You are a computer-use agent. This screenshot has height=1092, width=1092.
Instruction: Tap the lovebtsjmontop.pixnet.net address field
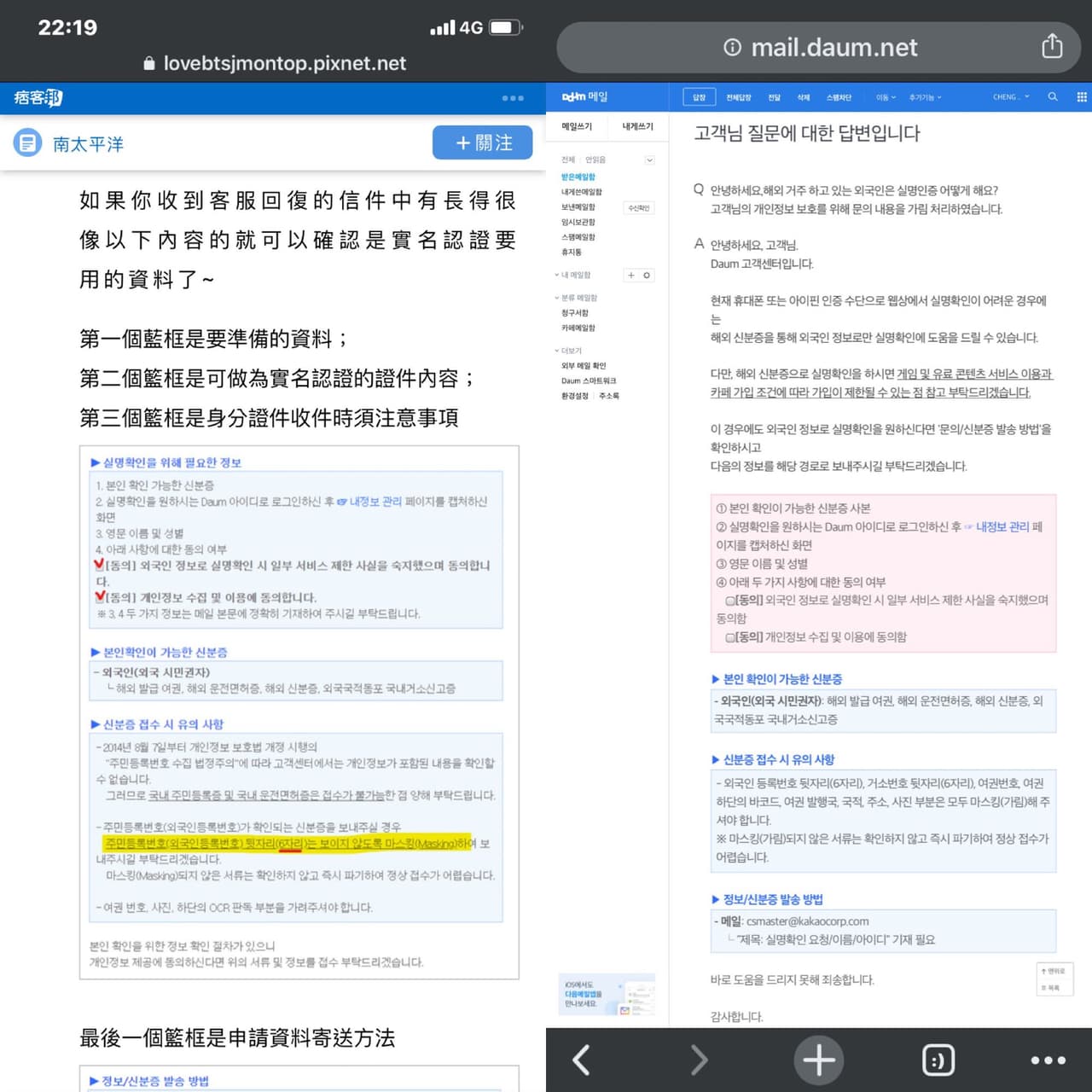[x=274, y=63]
